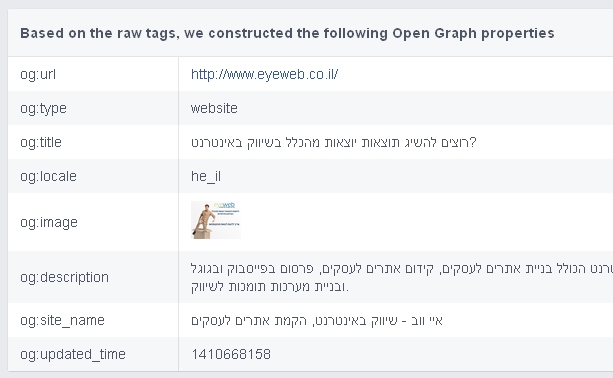Select the he_il locale value
This screenshot has height=378, width=613.
pyautogui.click(x=206, y=176)
